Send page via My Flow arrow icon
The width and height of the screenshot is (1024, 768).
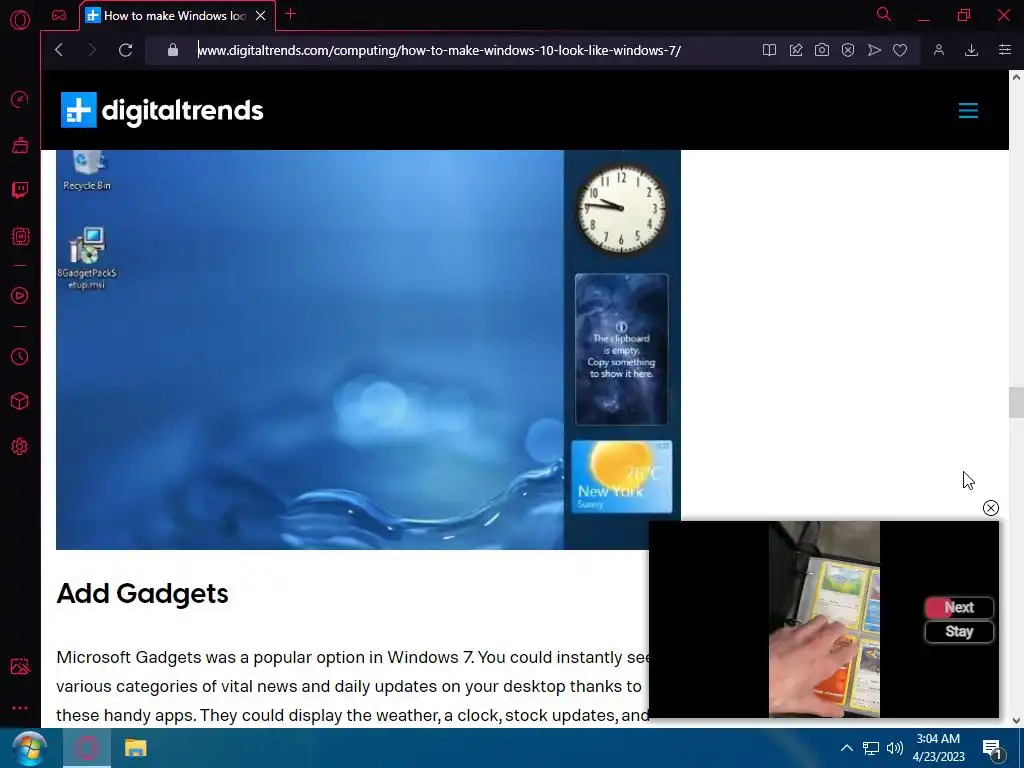pos(874,50)
